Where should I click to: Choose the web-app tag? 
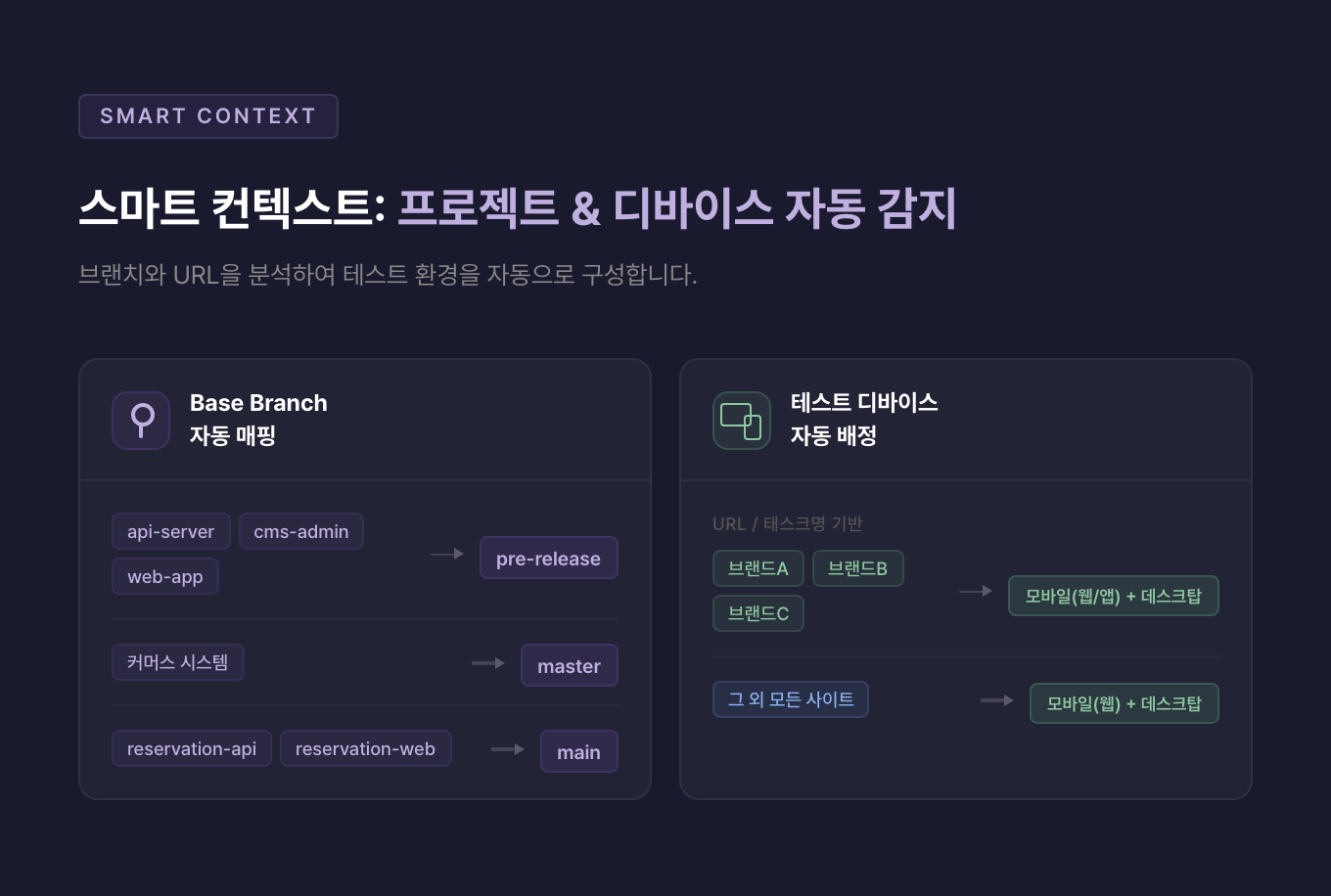tap(165, 577)
